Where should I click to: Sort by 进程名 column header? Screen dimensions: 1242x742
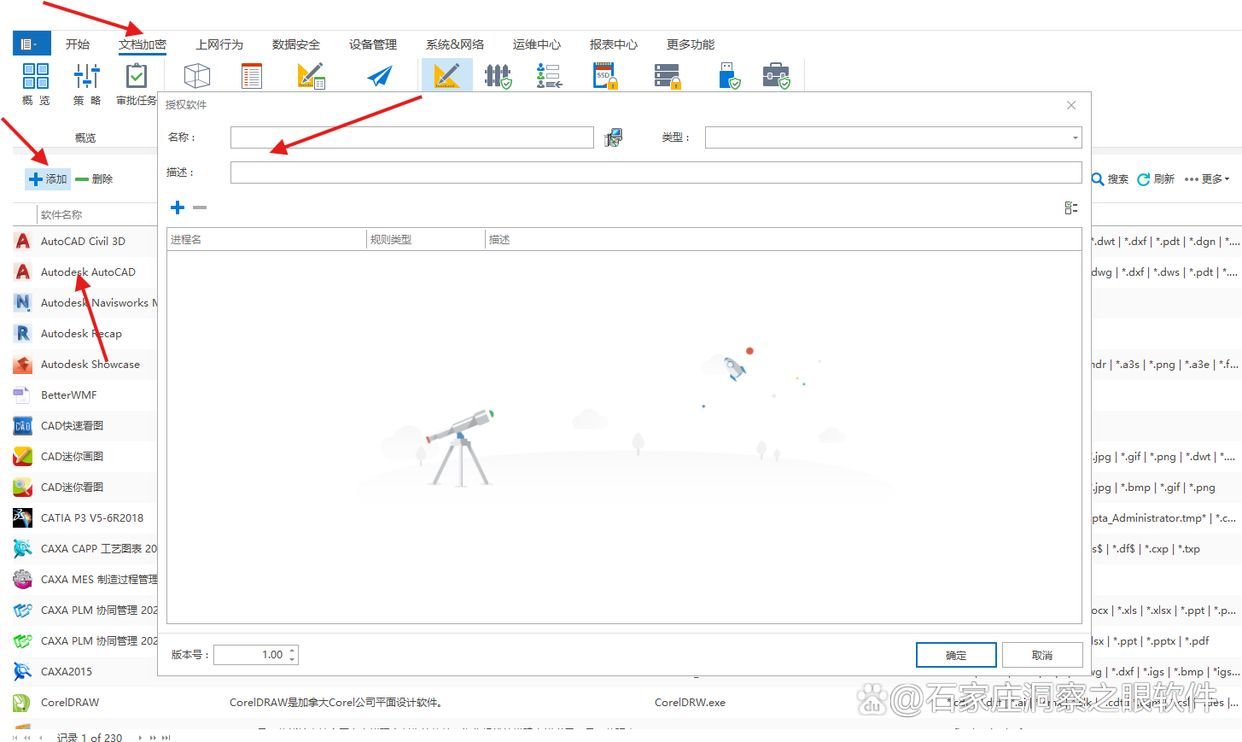pyautogui.click(x=267, y=239)
